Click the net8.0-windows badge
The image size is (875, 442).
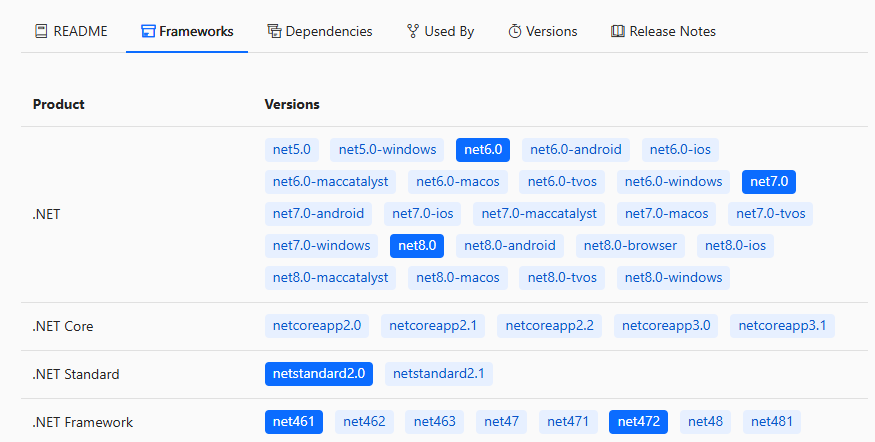(x=674, y=278)
